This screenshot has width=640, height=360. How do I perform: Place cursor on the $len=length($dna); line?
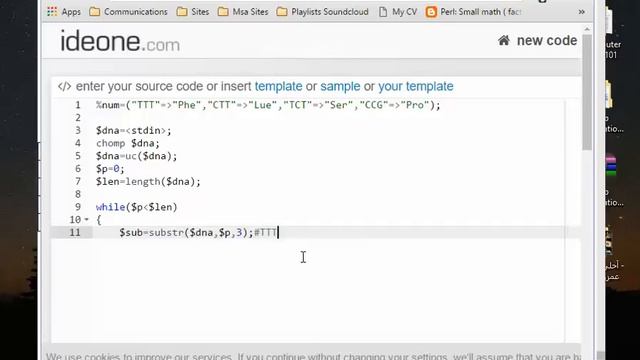[x=148, y=182]
